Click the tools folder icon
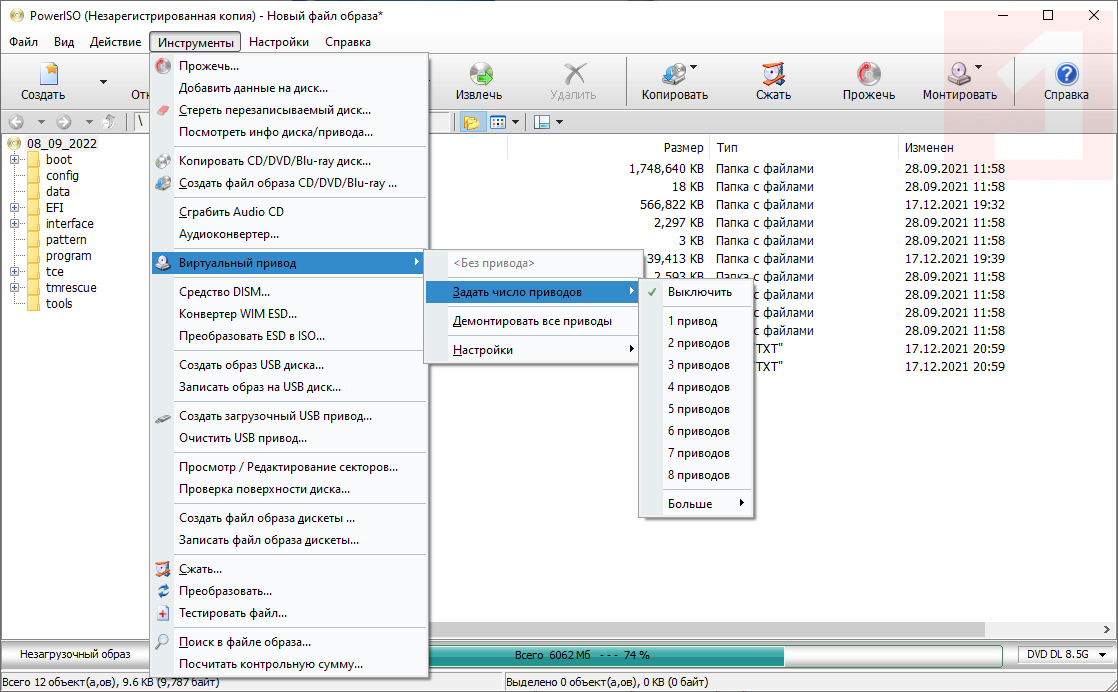Viewport: 1118px width, 692px height. [34, 304]
